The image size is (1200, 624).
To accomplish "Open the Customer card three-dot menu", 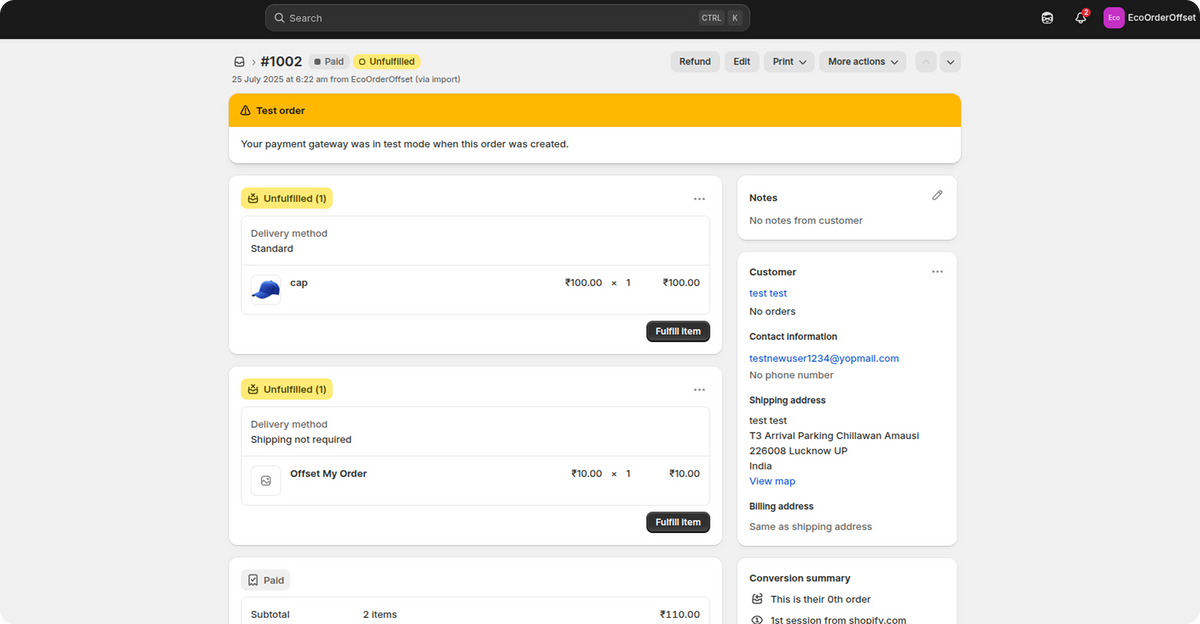I will (937, 272).
